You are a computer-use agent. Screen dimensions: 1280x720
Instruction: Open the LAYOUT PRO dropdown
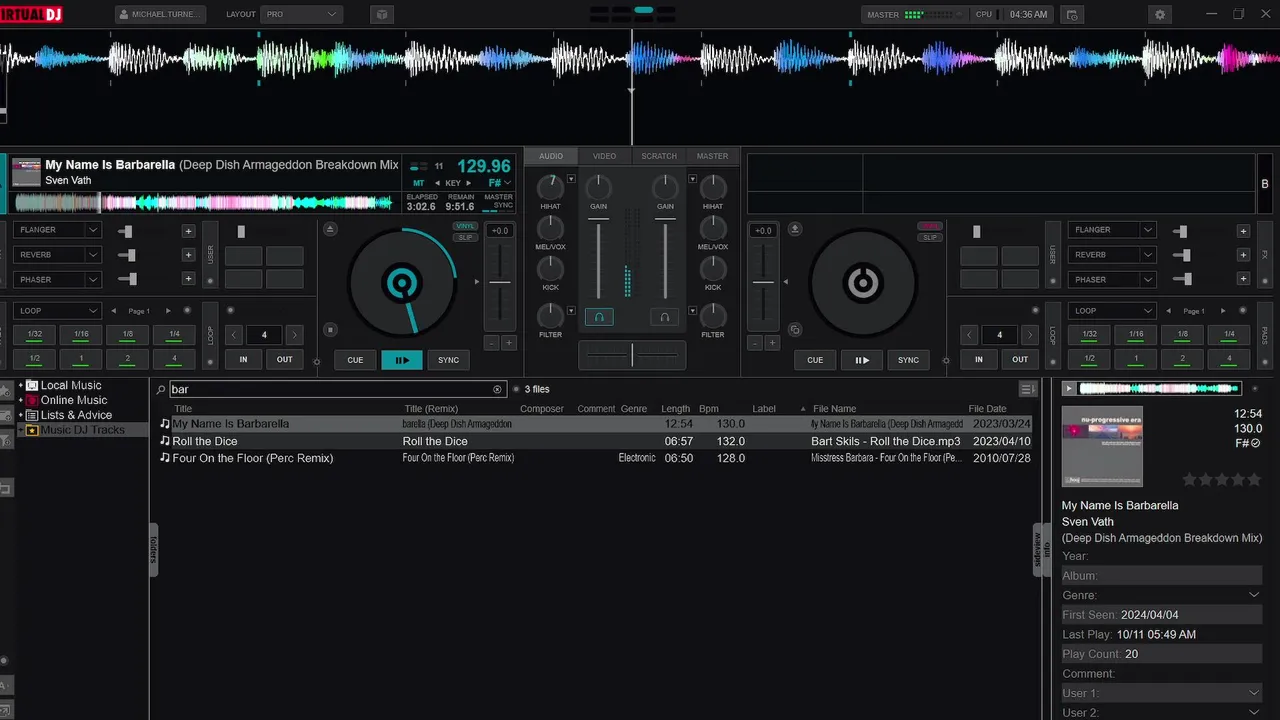point(302,15)
